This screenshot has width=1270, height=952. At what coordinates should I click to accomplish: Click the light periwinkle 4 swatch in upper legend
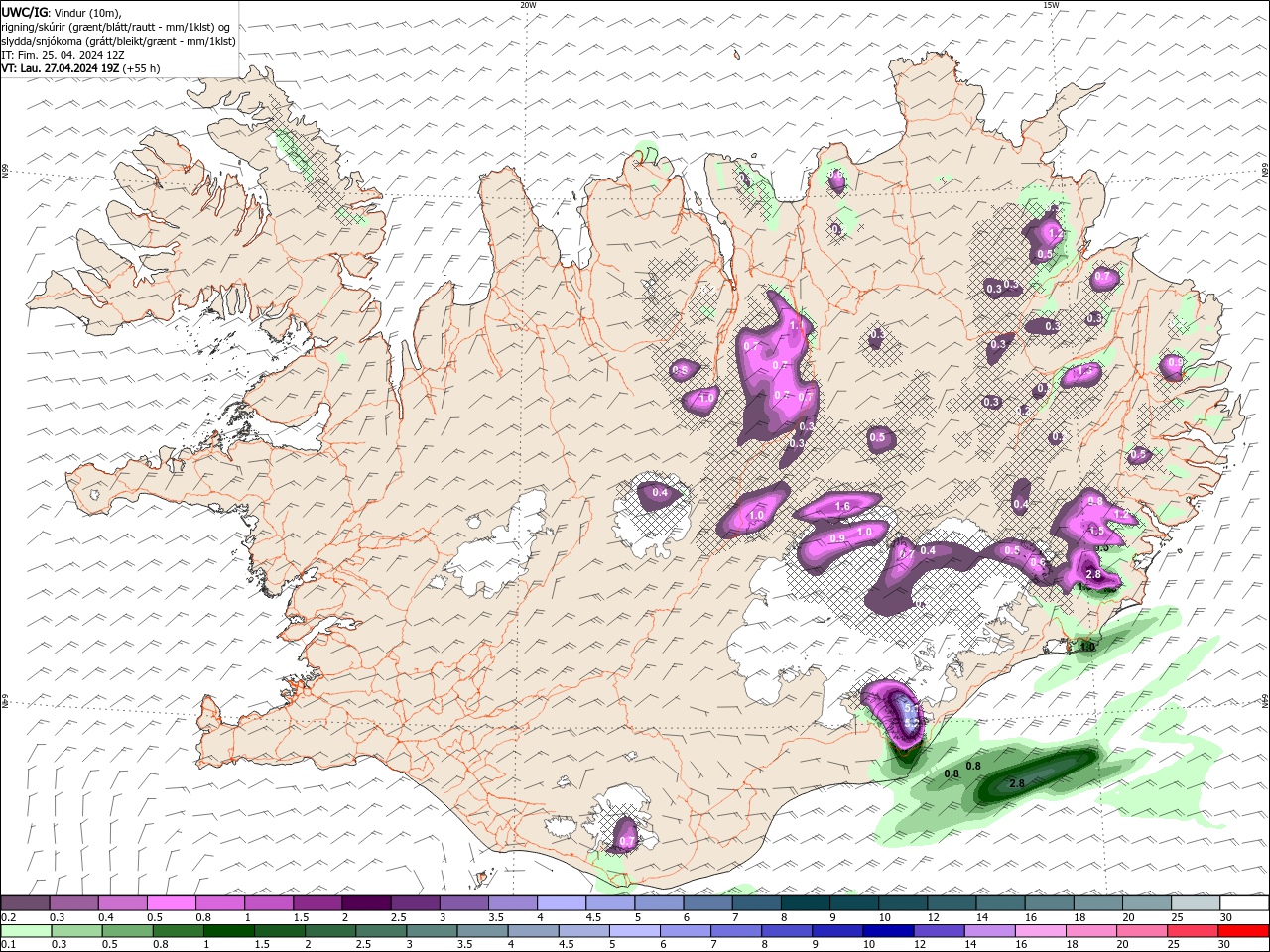point(562,903)
